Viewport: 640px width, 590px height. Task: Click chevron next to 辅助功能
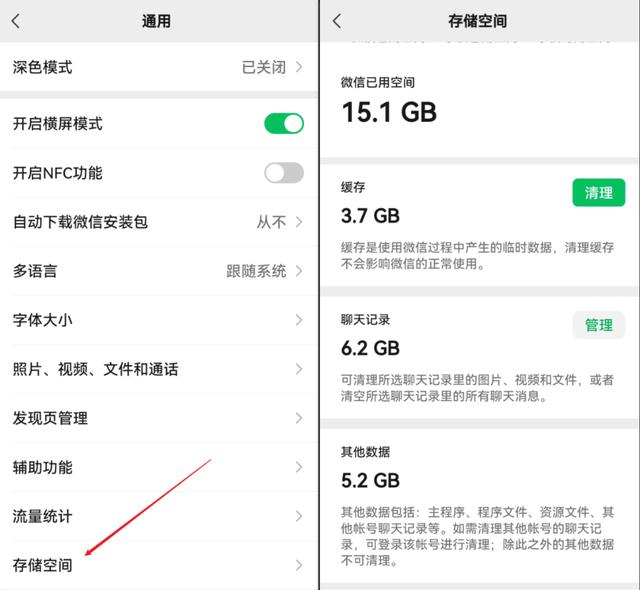point(299,467)
